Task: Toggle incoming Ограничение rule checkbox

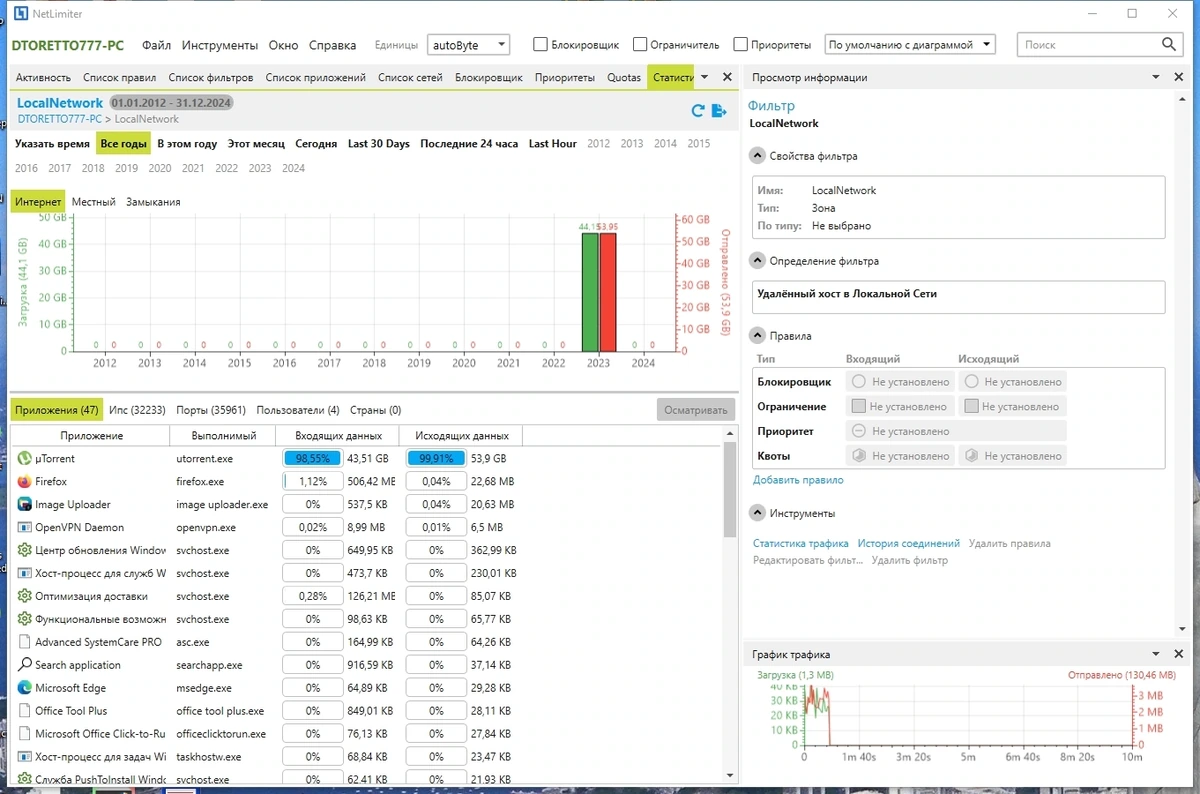Action: 858,406
